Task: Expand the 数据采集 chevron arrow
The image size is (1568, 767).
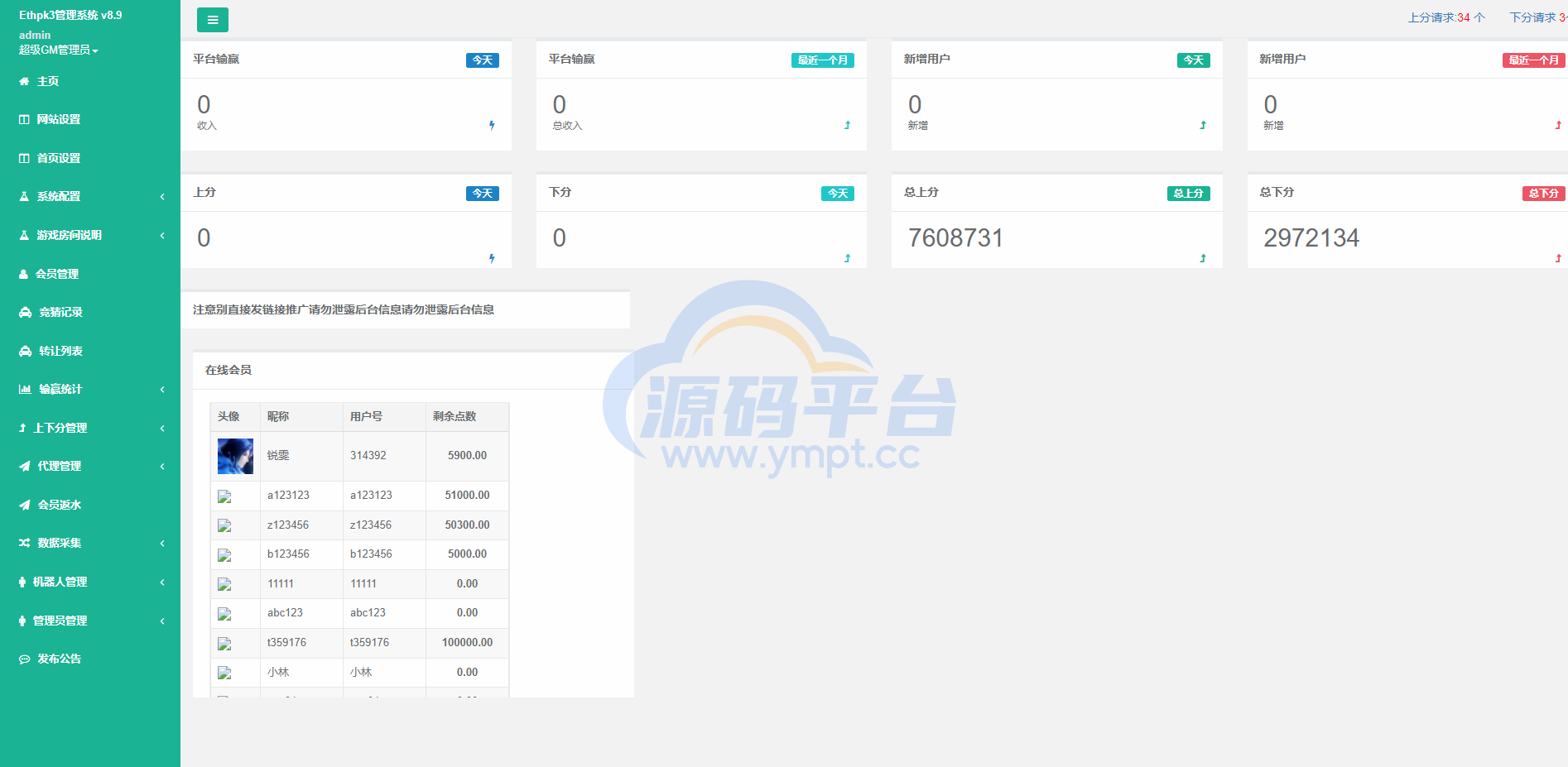Action: click(x=162, y=543)
